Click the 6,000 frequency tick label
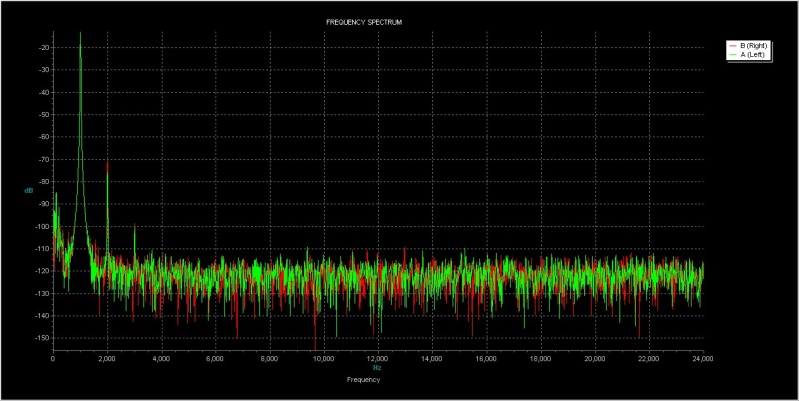The height and width of the screenshot is (401, 799). (x=216, y=358)
